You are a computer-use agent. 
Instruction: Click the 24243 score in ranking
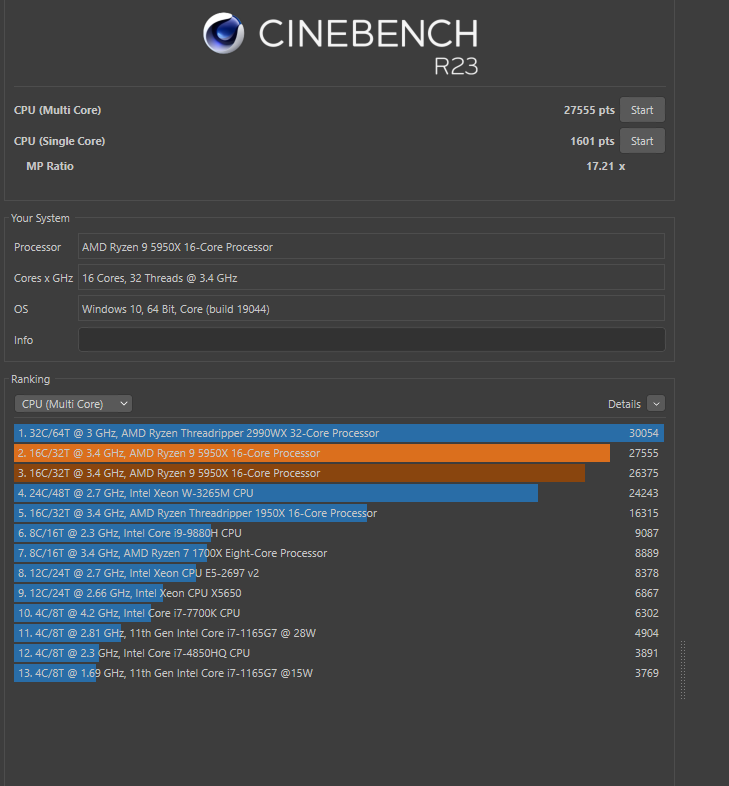tap(644, 493)
